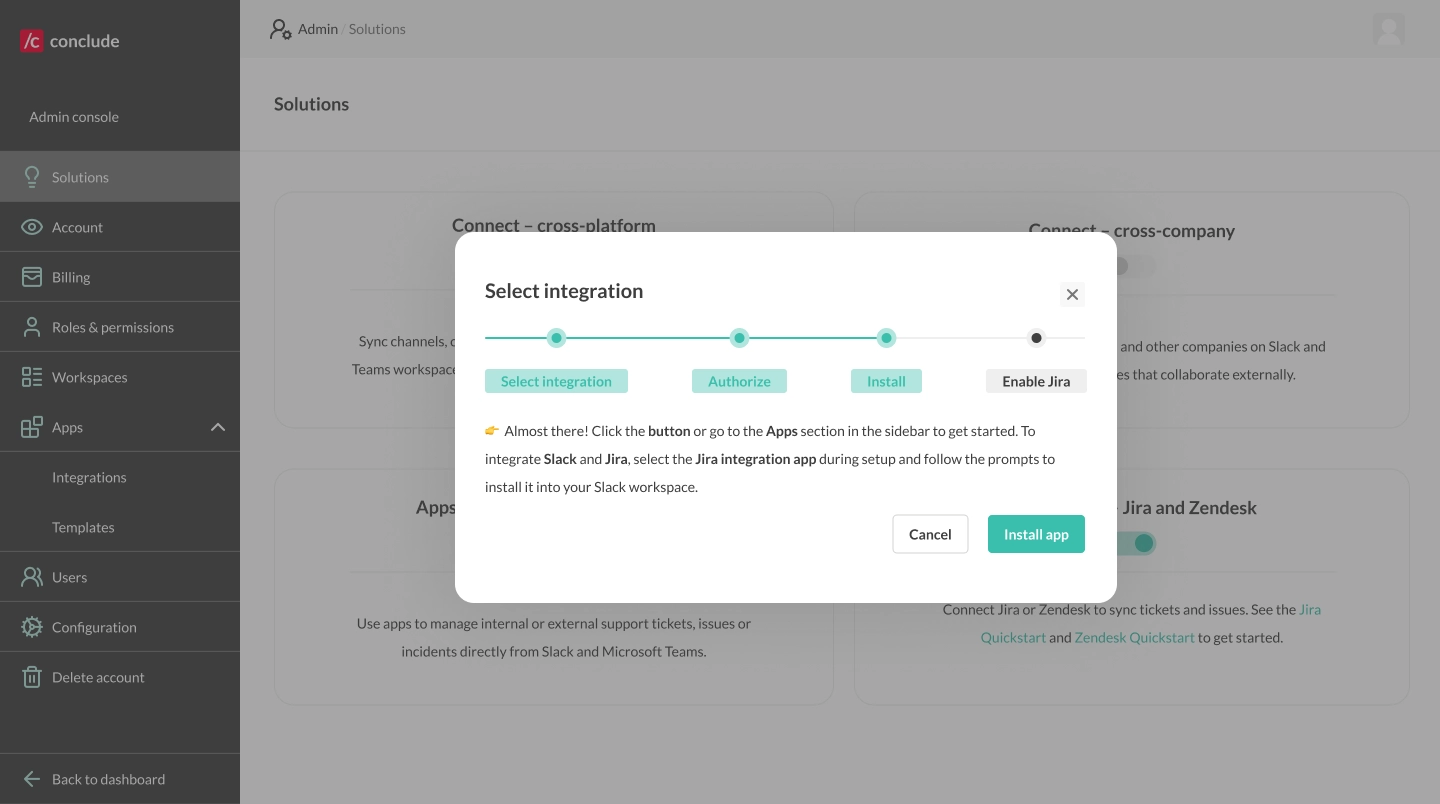Click the Delete account trash icon

tap(32, 677)
